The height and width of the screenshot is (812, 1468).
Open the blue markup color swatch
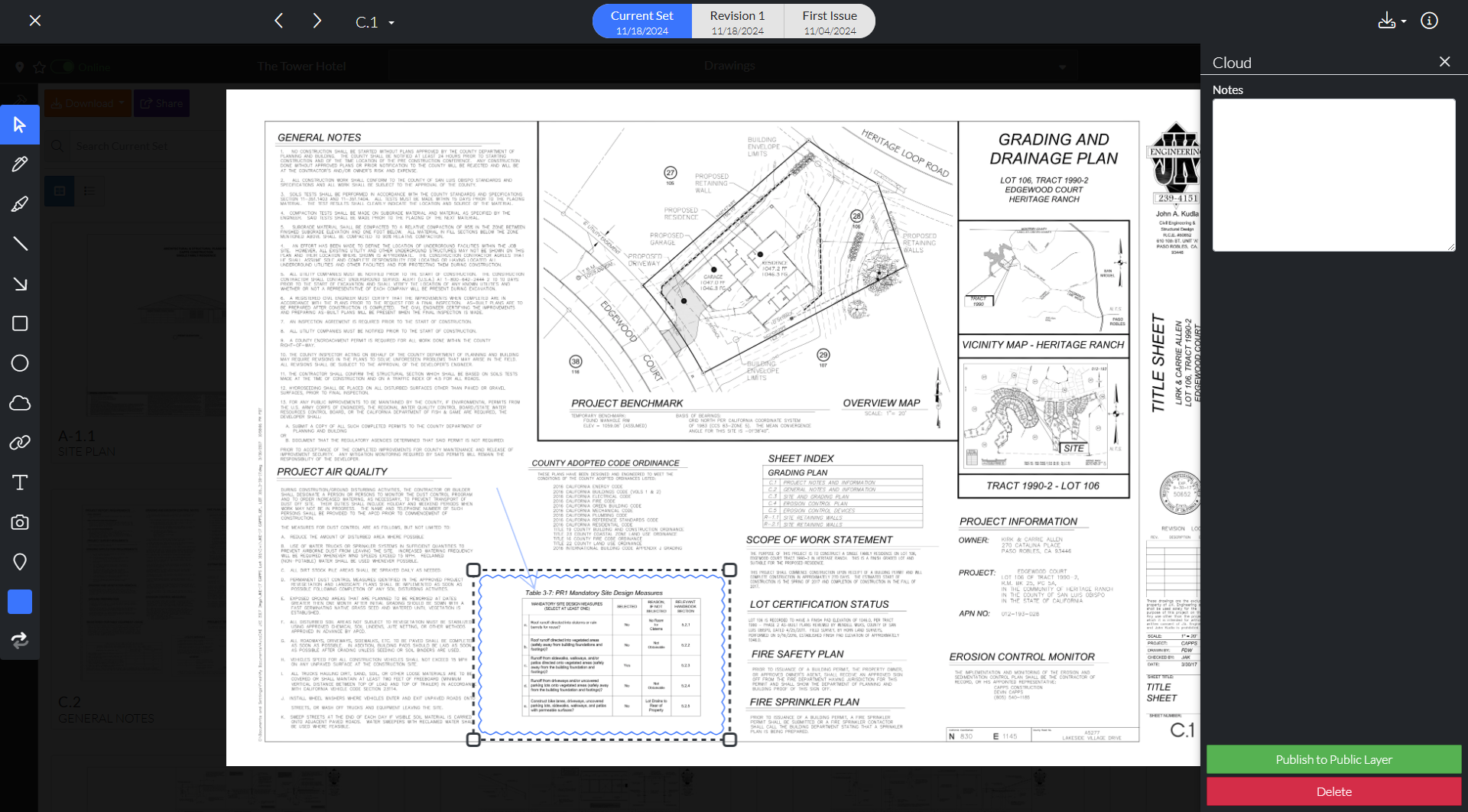click(20, 602)
